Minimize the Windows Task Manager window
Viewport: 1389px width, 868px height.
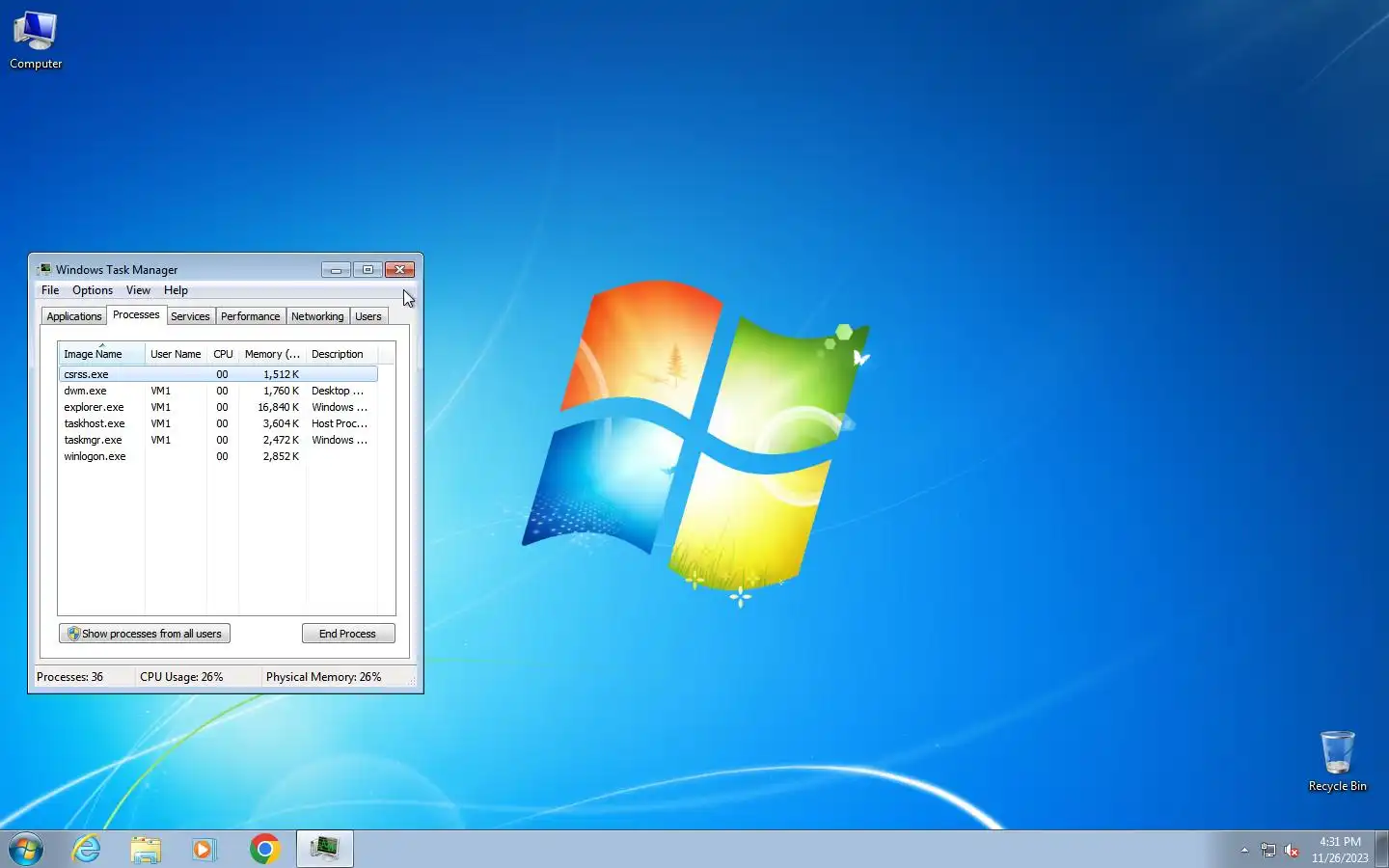click(336, 270)
